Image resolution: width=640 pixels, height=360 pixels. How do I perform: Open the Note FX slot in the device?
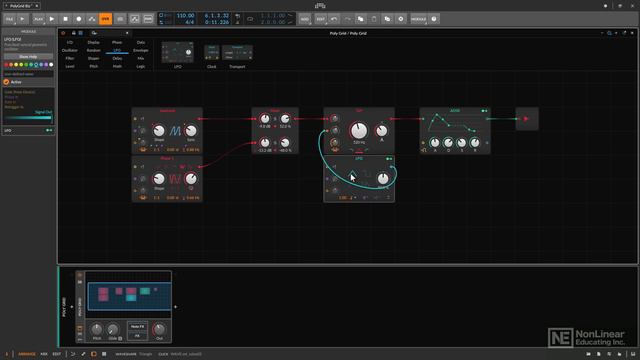pos(137,327)
